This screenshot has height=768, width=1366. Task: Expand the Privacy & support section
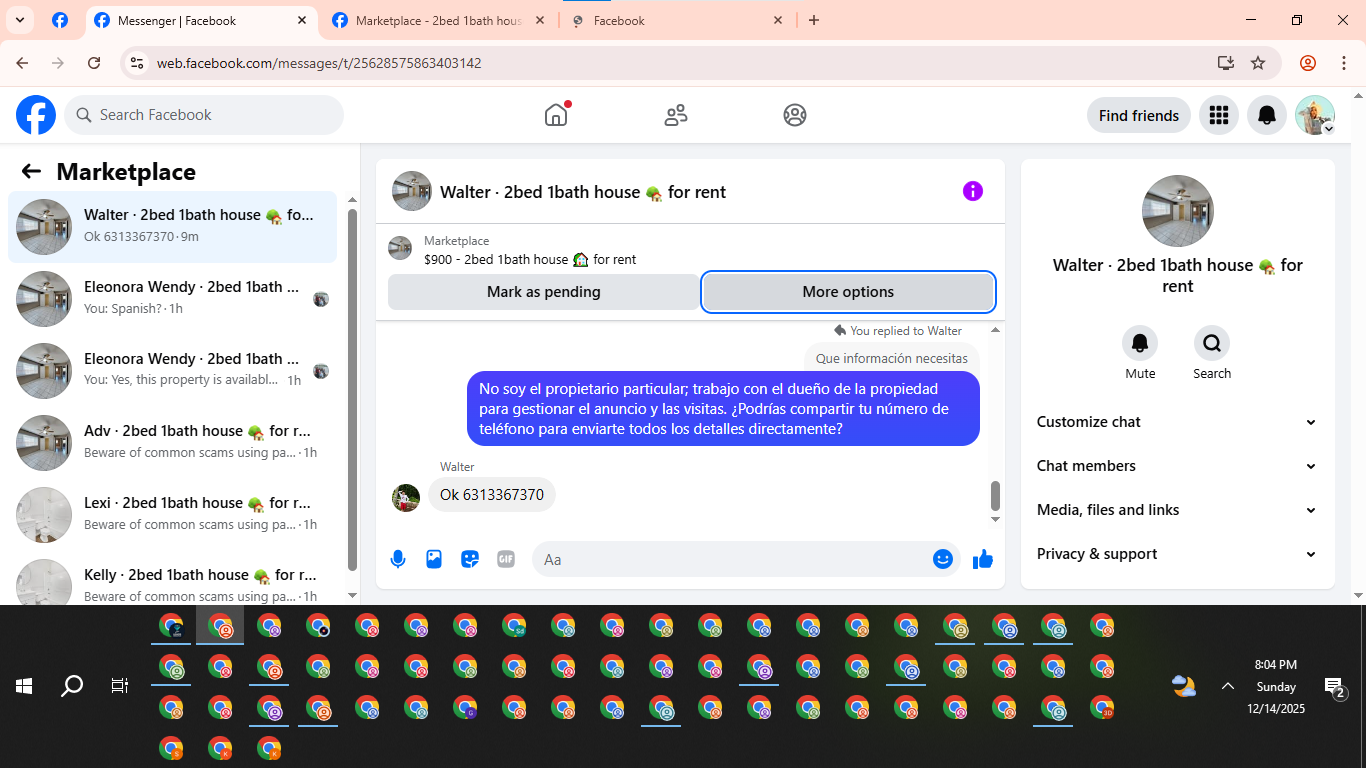pos(1178,554)
